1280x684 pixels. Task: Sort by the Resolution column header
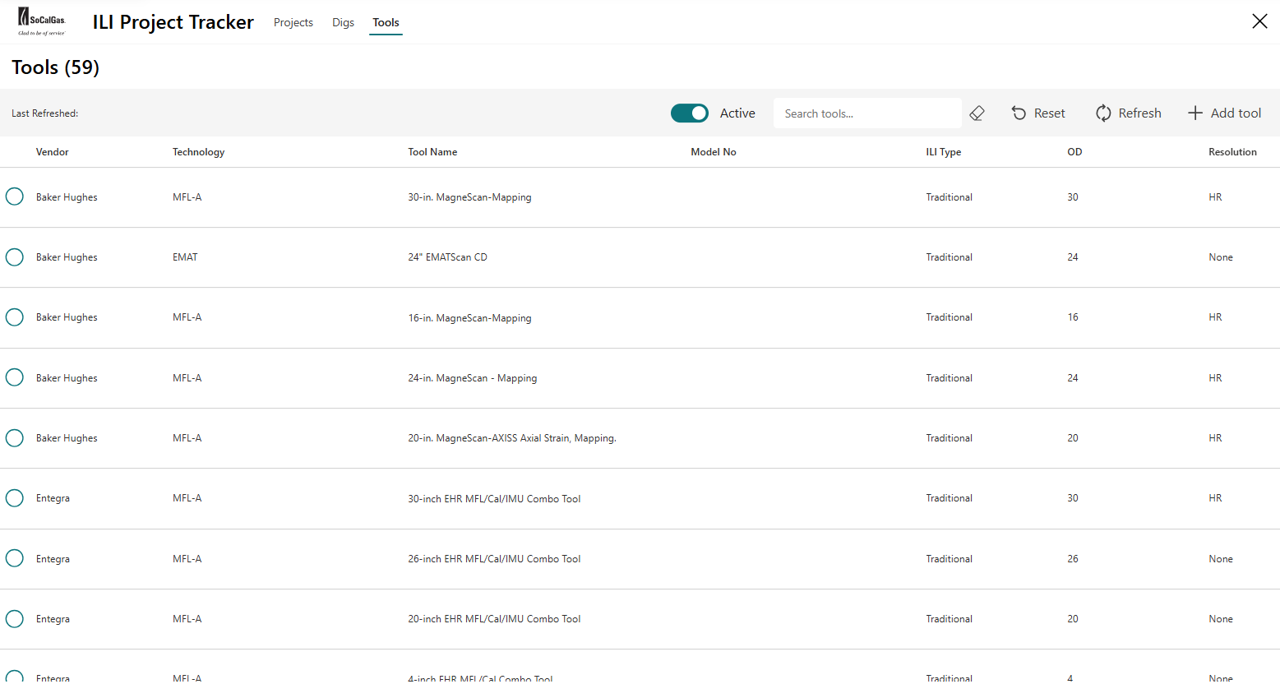1232,152
